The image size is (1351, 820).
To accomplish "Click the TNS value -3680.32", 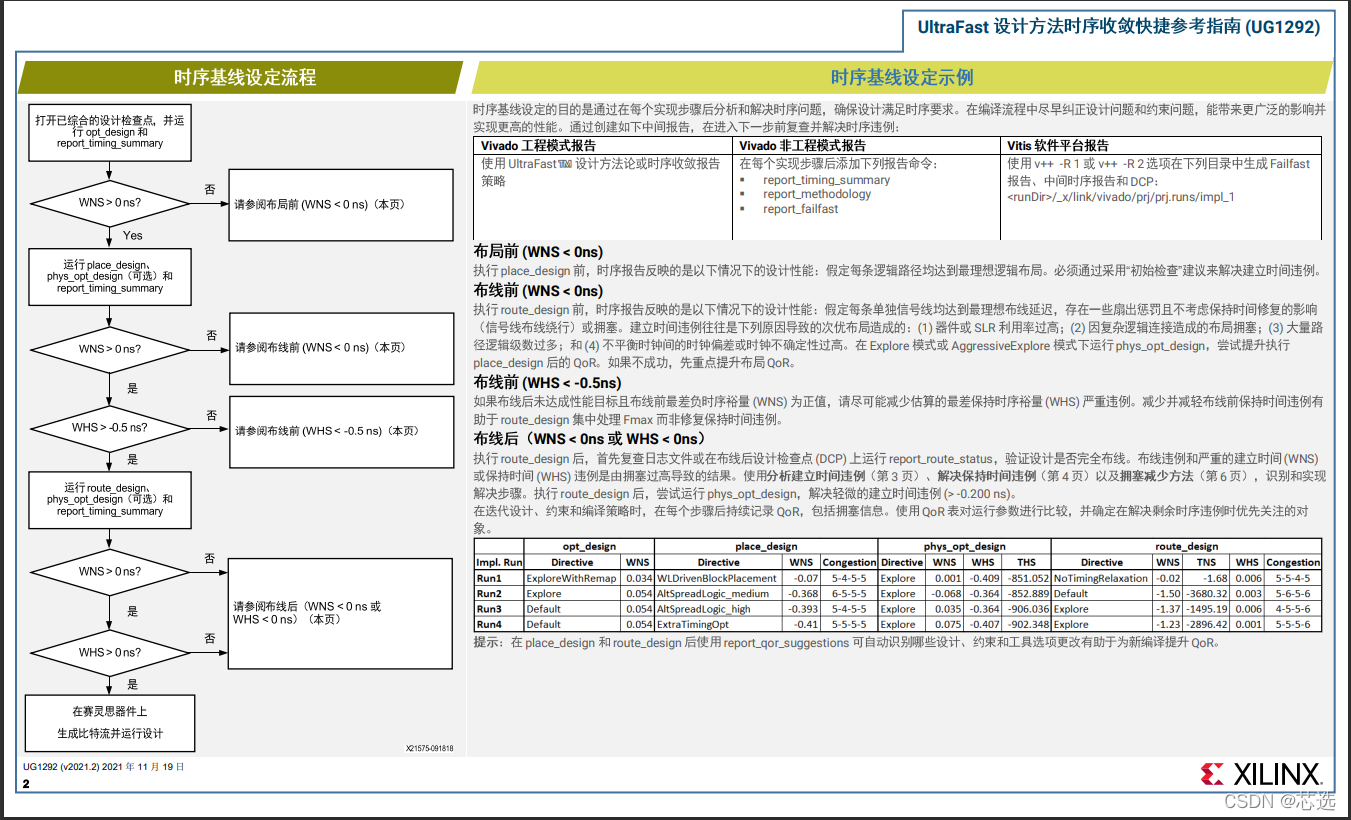I will [1207, 594].
